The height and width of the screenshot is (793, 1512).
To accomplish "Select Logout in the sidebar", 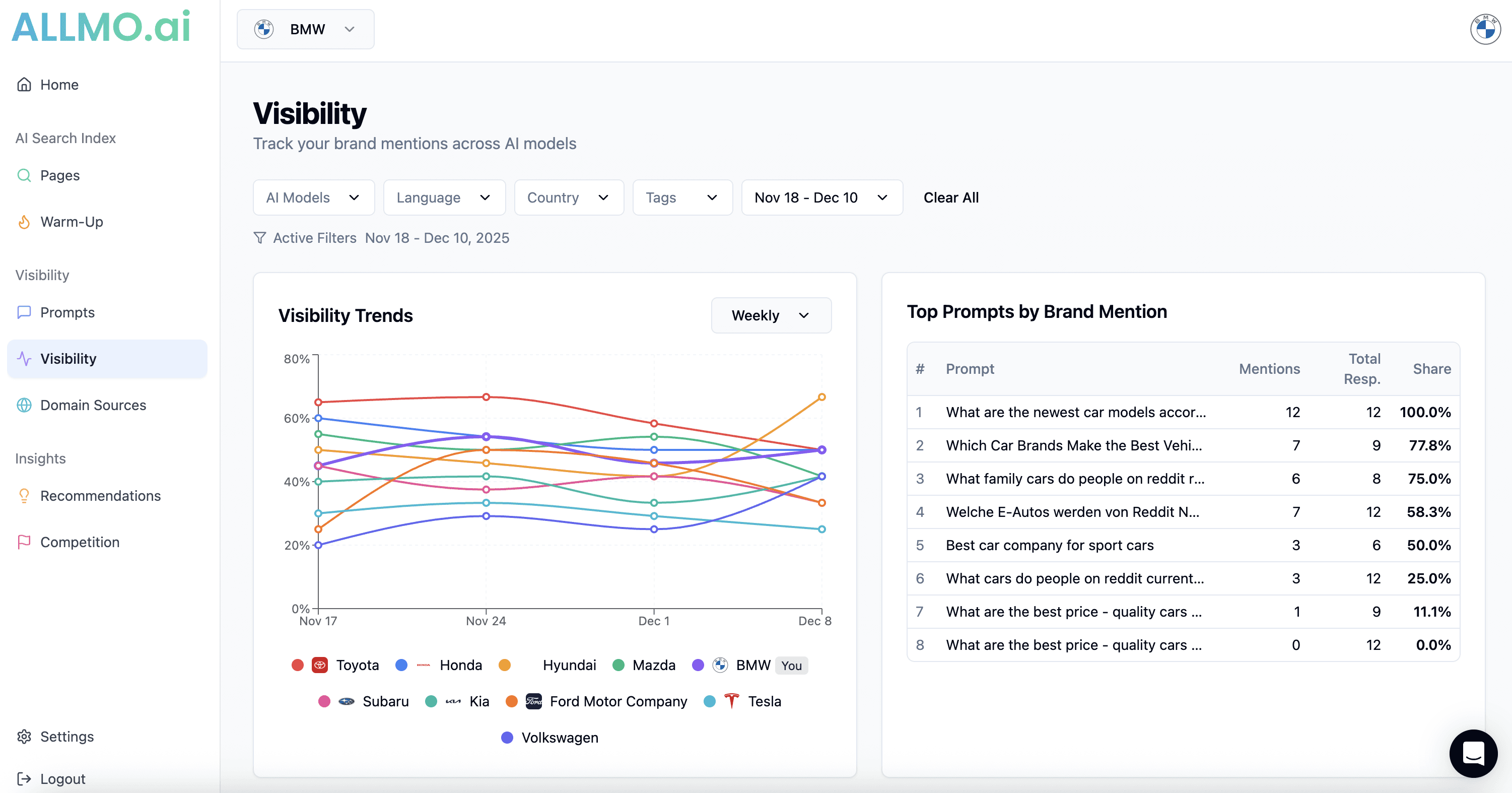I will (x=62, y=779).
